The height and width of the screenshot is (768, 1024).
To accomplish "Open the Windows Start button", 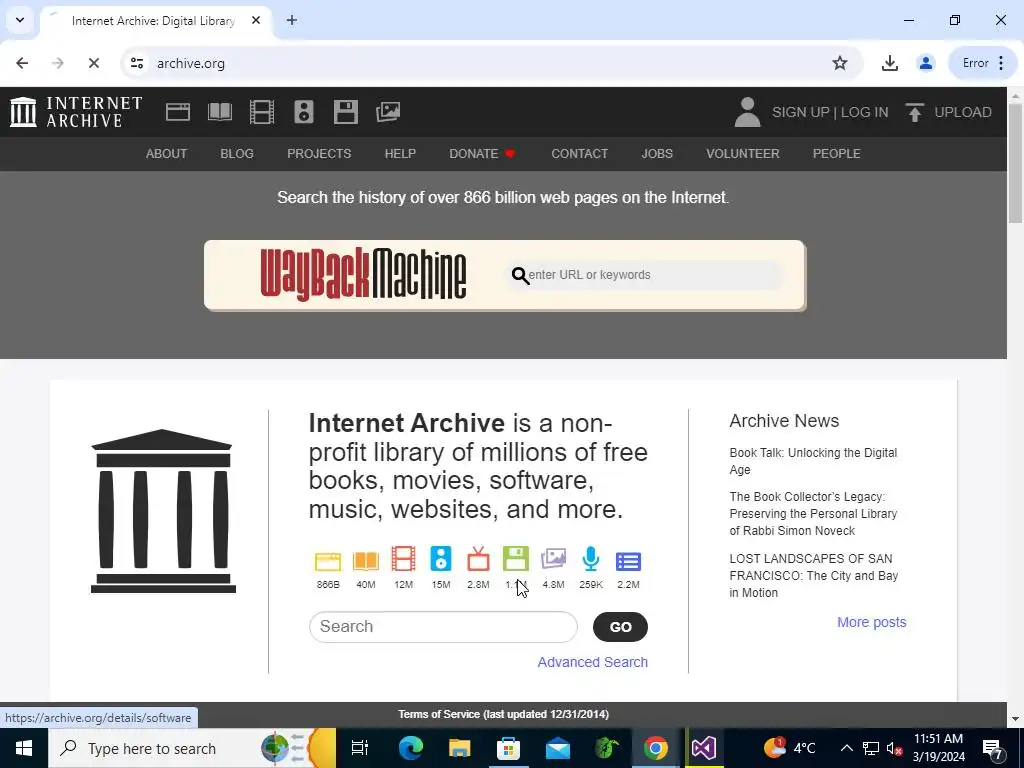I will 24,748.
